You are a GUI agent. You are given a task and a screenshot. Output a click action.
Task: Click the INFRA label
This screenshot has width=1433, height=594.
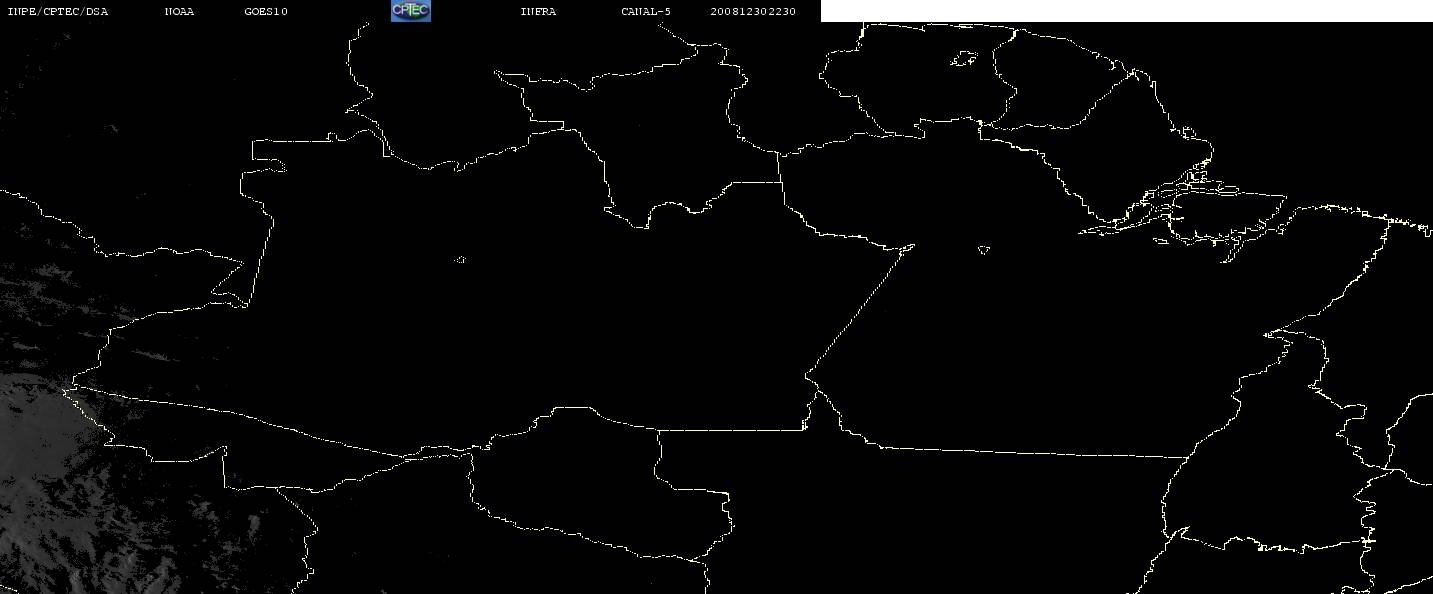[538, 12]
